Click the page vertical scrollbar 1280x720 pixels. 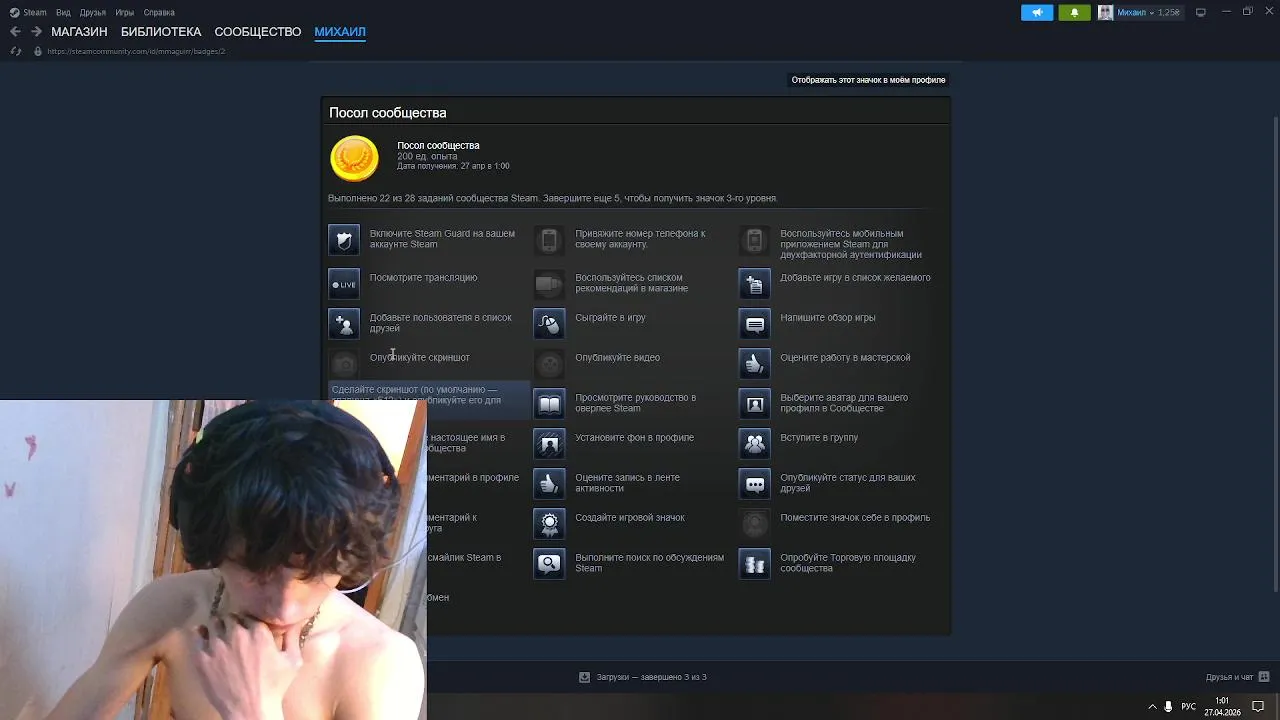[x=1274, y=355]
